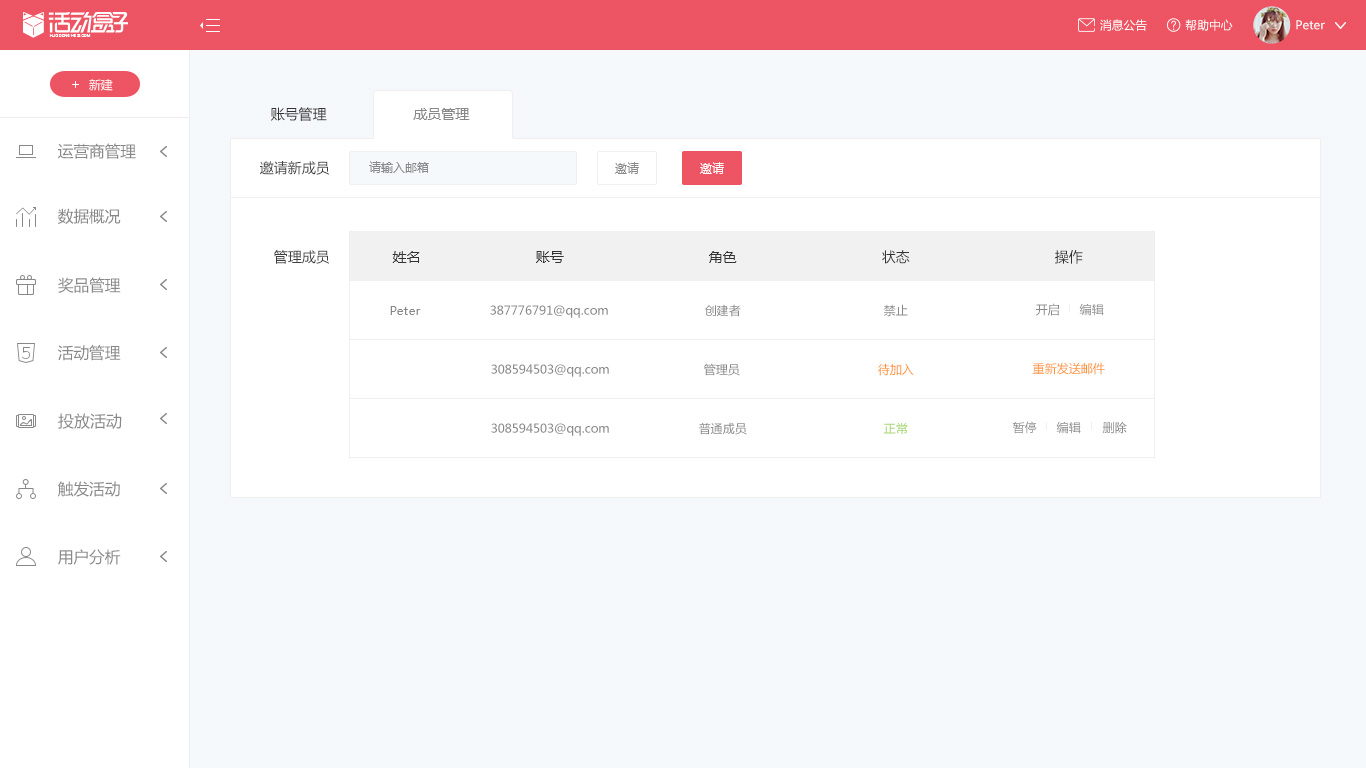This screenshot has height=768, width=1366.
Task: Click the 管理成员 label
Action: pos(301,257)
